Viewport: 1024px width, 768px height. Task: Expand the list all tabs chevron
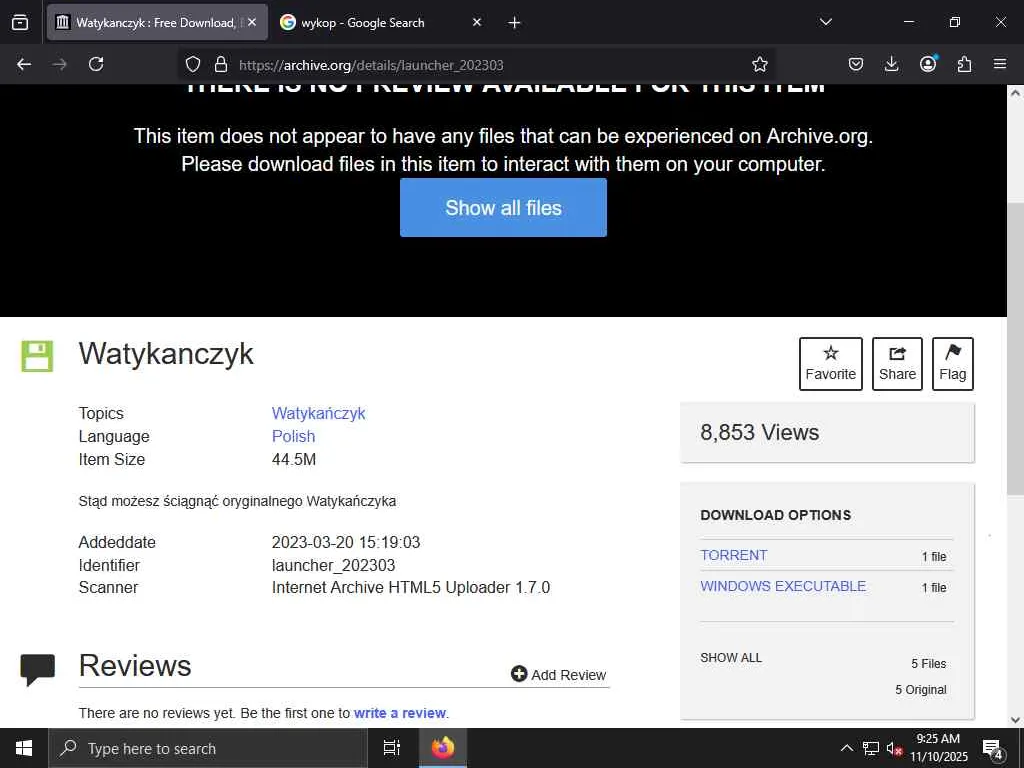825,22
